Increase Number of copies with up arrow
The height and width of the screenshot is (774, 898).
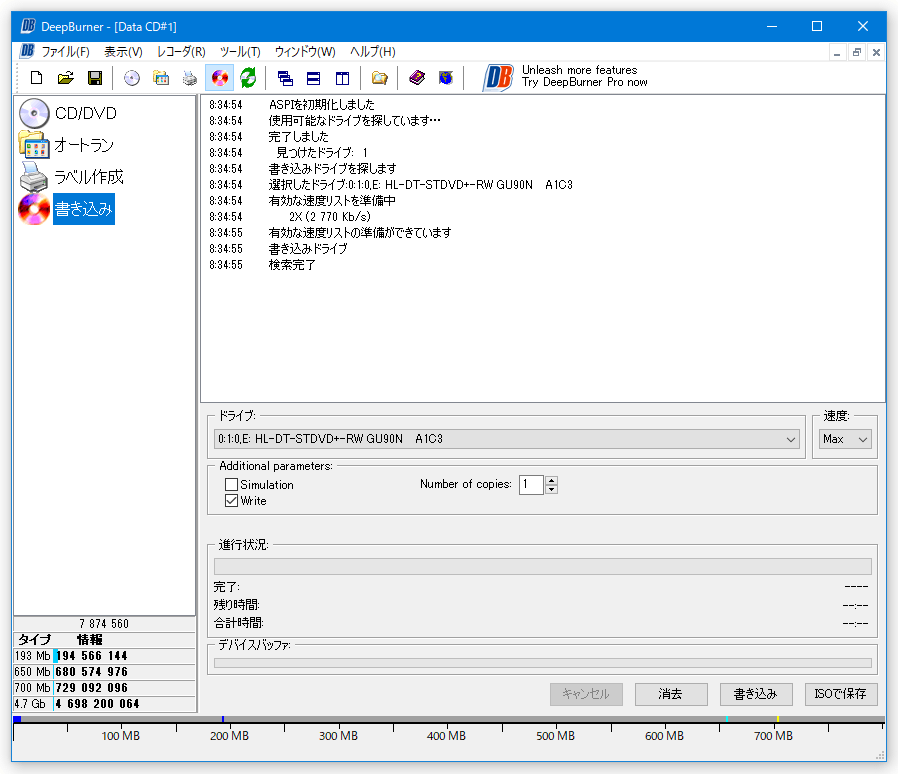click(552, 480)
